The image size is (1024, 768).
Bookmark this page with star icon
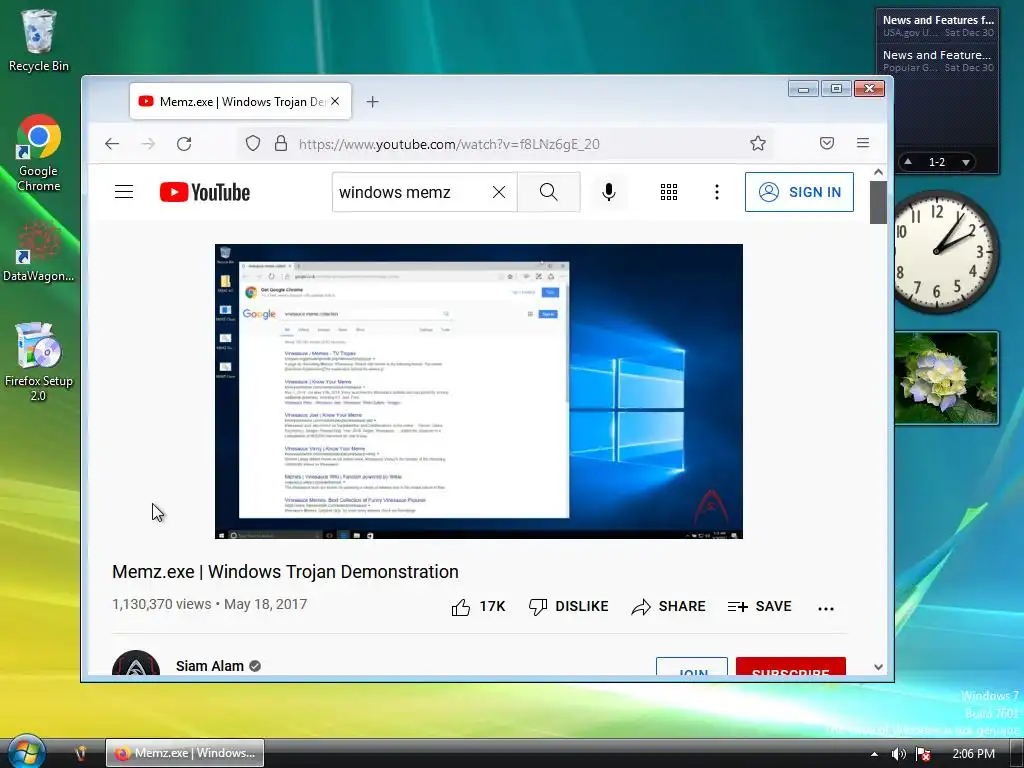758,144
